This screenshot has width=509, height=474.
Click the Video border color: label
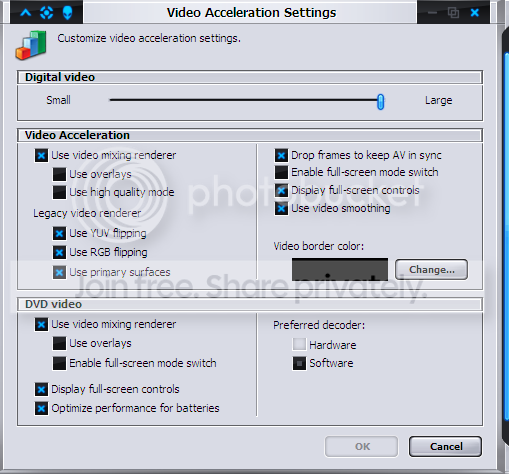coord(319,246)
